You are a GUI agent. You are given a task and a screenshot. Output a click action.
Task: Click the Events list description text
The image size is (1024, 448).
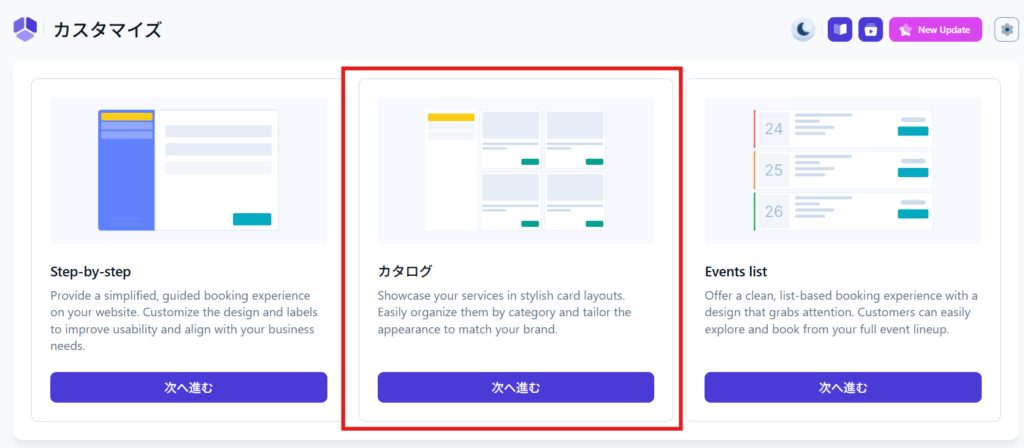coord(842,312)
